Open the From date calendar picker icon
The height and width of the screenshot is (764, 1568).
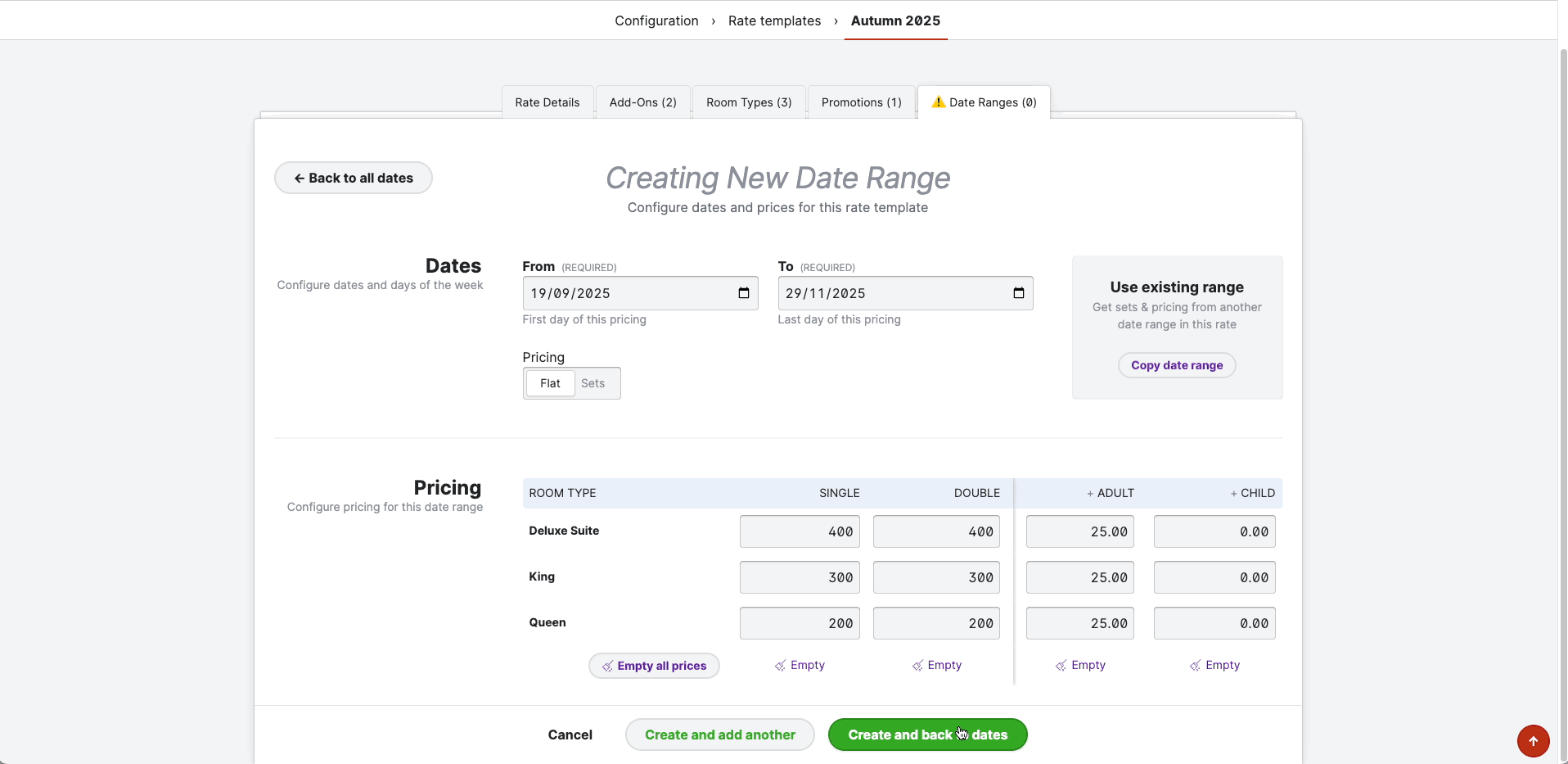click(x=743, y=293)
